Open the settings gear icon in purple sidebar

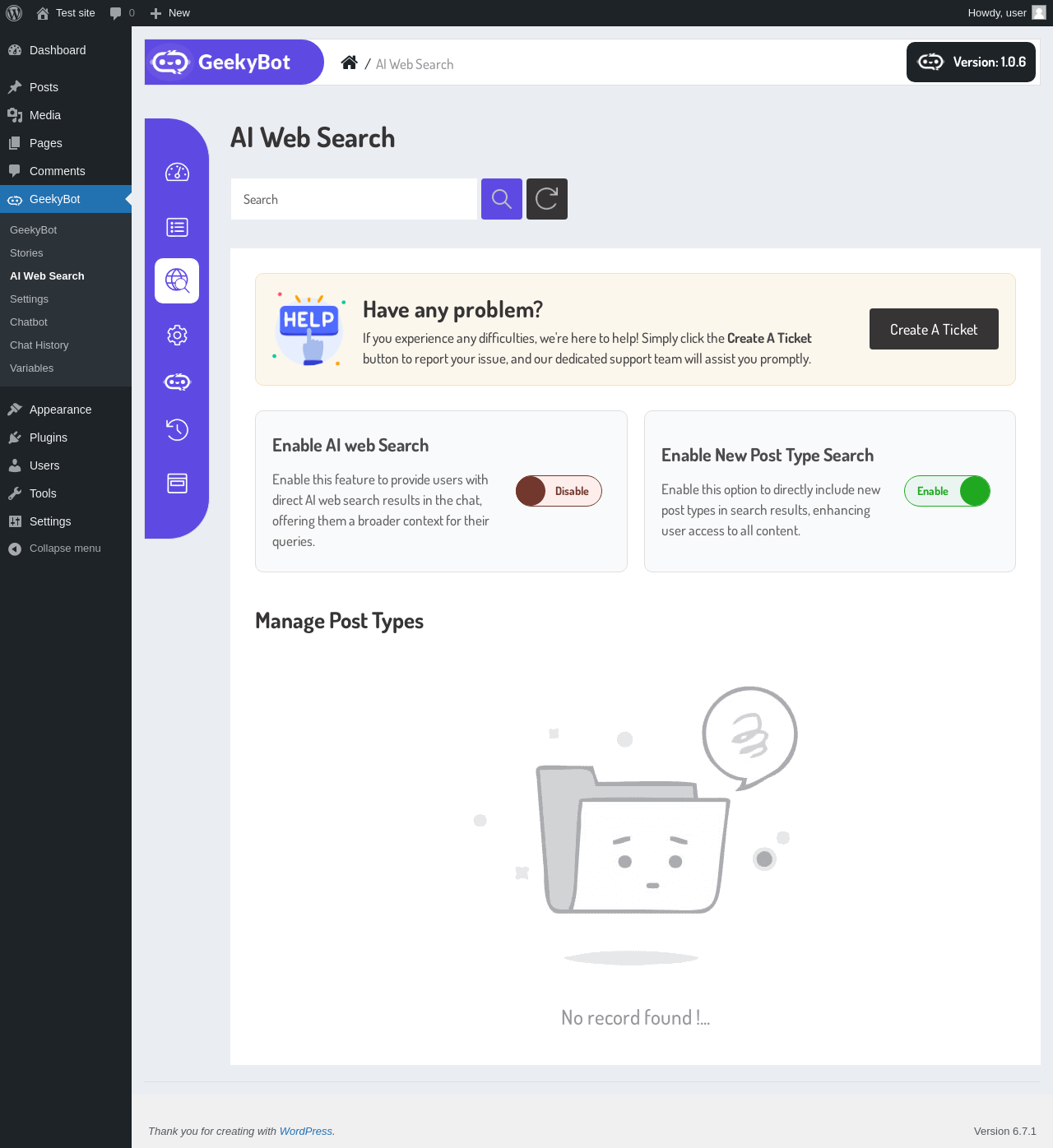click(177, 335)
